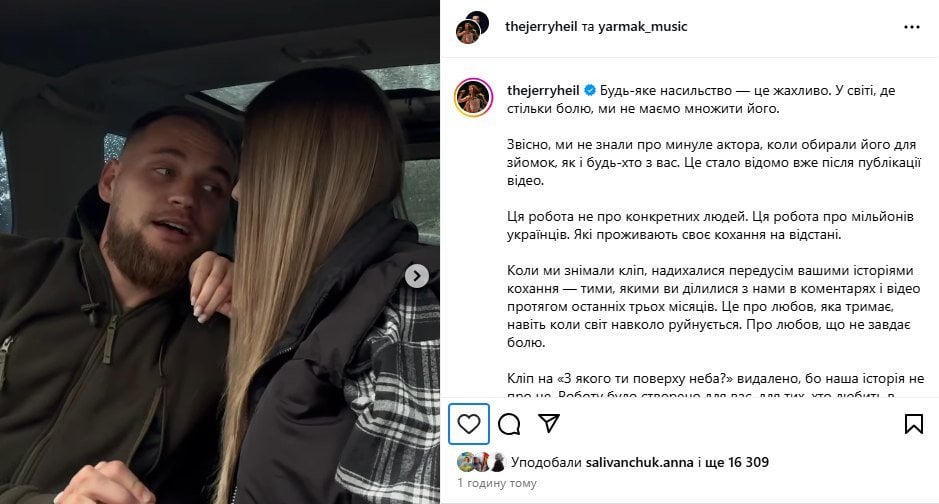
Task: Open the three-dots more options menu
Action: point(911,27)
